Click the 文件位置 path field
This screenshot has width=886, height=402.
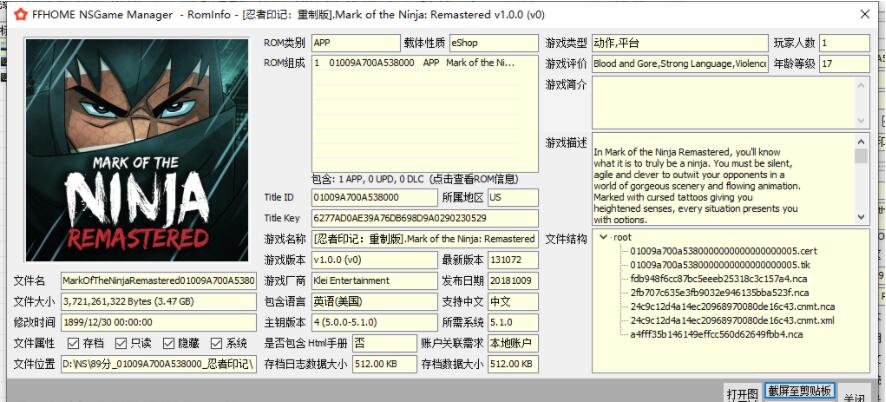coord(159,364)
